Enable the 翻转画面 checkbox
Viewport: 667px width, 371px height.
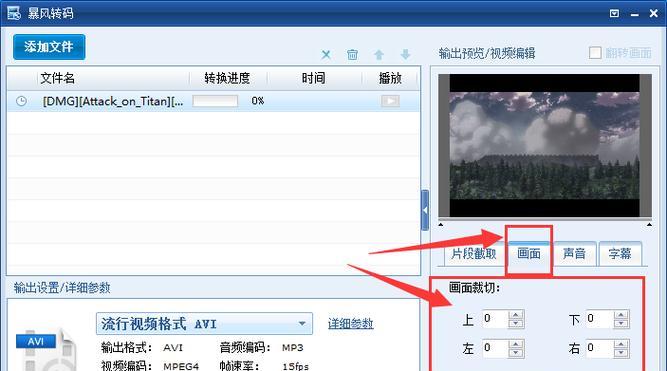pyautogui.click(x=595, y=53)
